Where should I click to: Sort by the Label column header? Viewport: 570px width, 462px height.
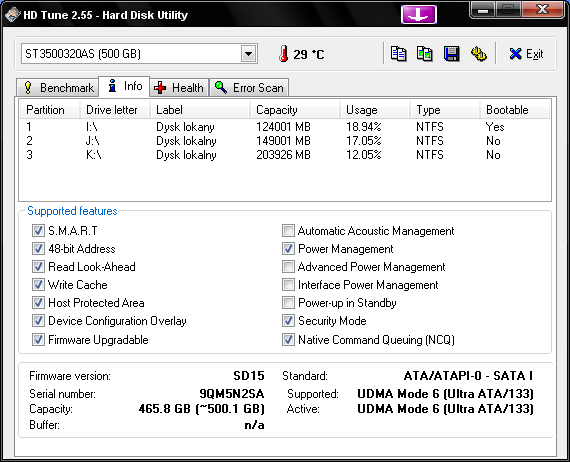[200, 110]
